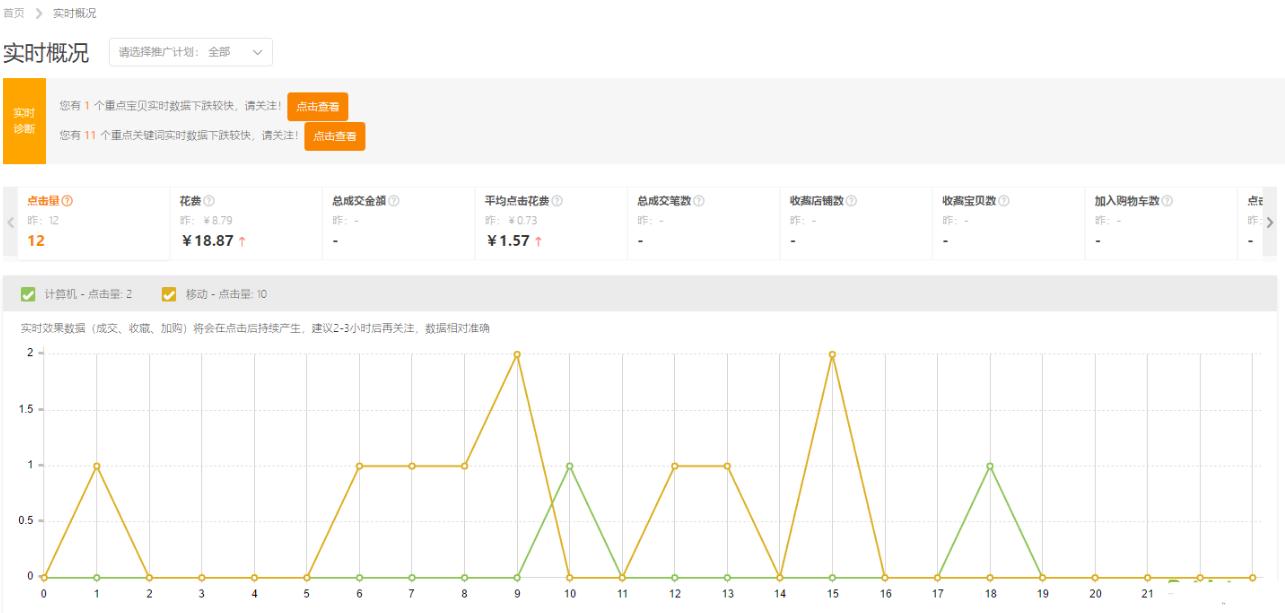
Task: Select the 点击量 metric tab
Action: (94, 223)
